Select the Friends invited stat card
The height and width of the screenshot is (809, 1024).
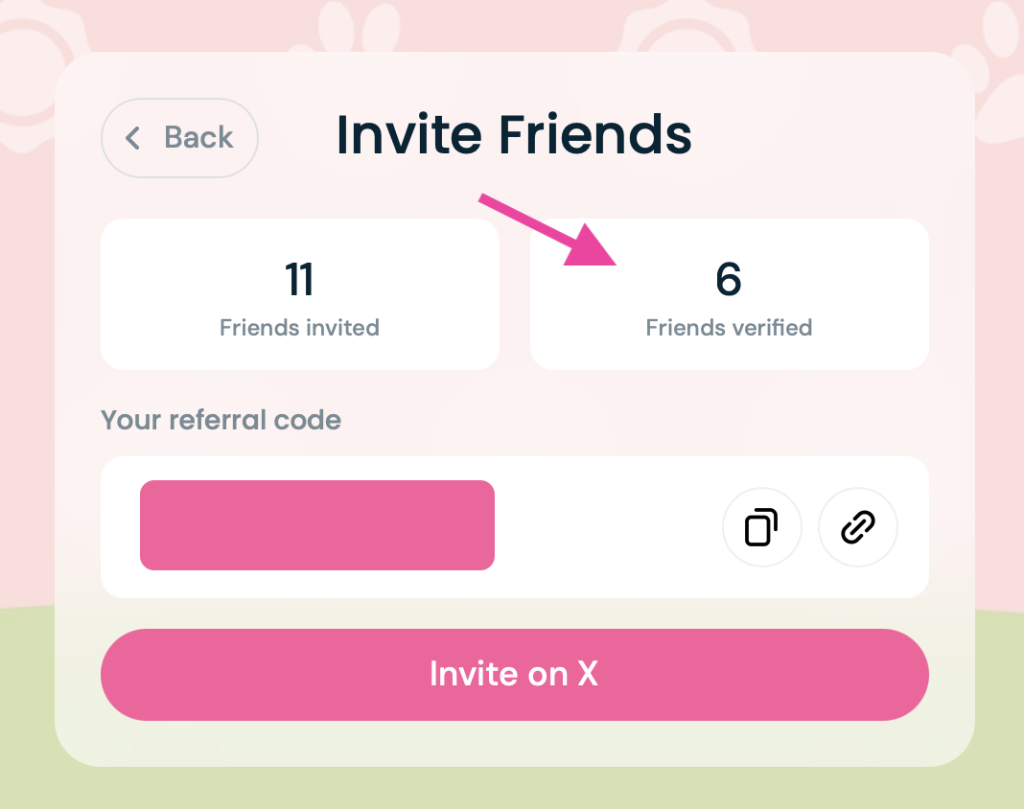(299, 294)
